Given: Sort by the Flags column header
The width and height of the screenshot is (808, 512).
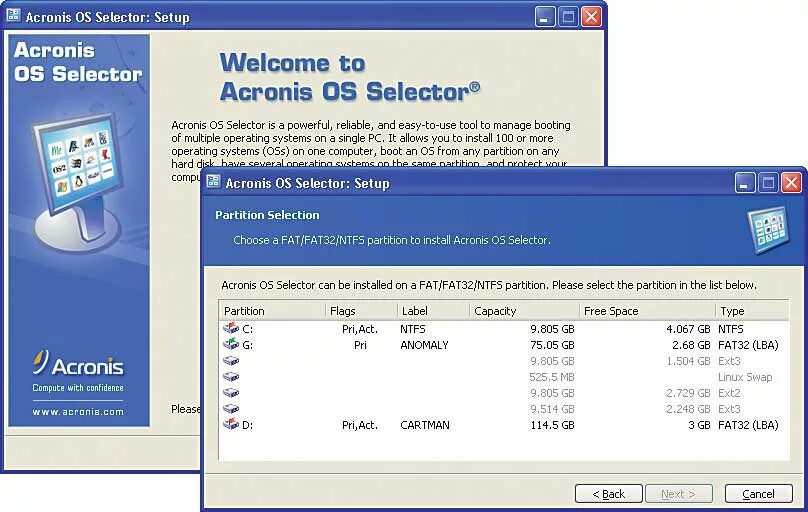Looking at the screenshot, I should tap(361, 311).
